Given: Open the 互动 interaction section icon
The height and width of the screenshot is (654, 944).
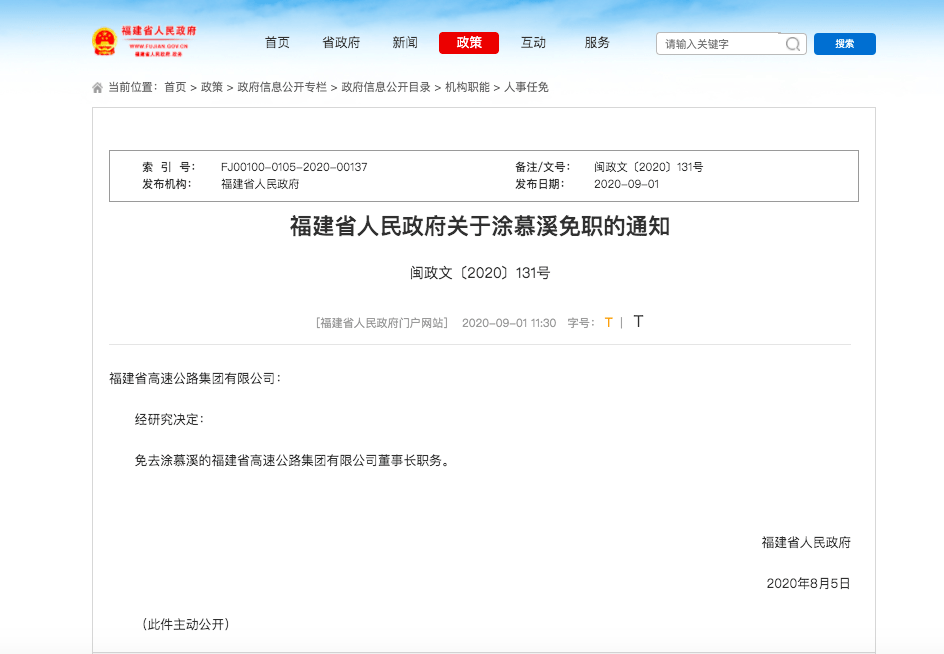Looking at the screenshot, I should pyautogui.click(x=532, y=43).
